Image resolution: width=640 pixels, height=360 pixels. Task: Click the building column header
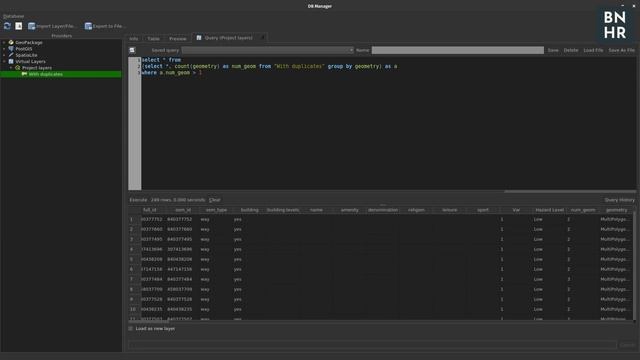tap(249, 210)
